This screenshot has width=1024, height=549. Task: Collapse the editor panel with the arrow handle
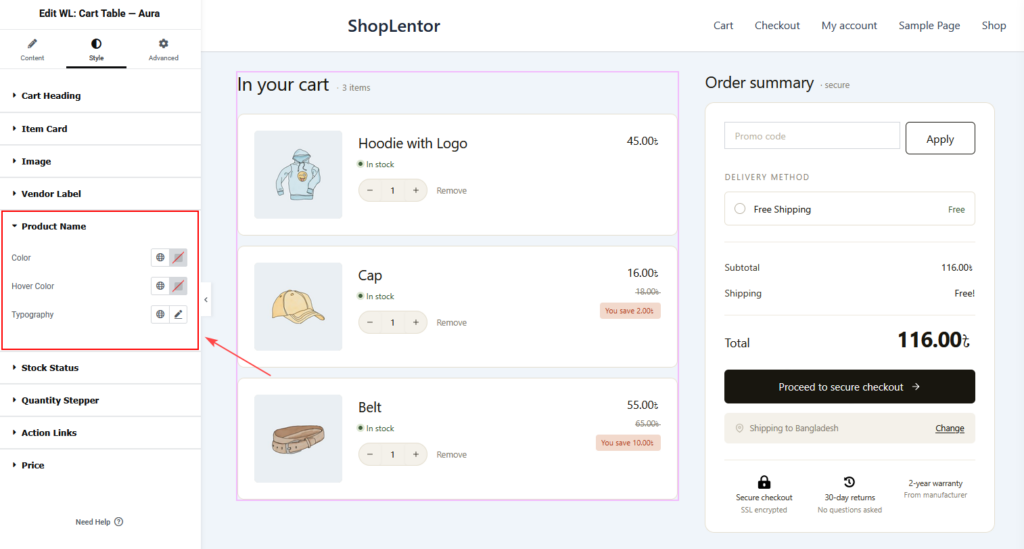coord(206,300)
